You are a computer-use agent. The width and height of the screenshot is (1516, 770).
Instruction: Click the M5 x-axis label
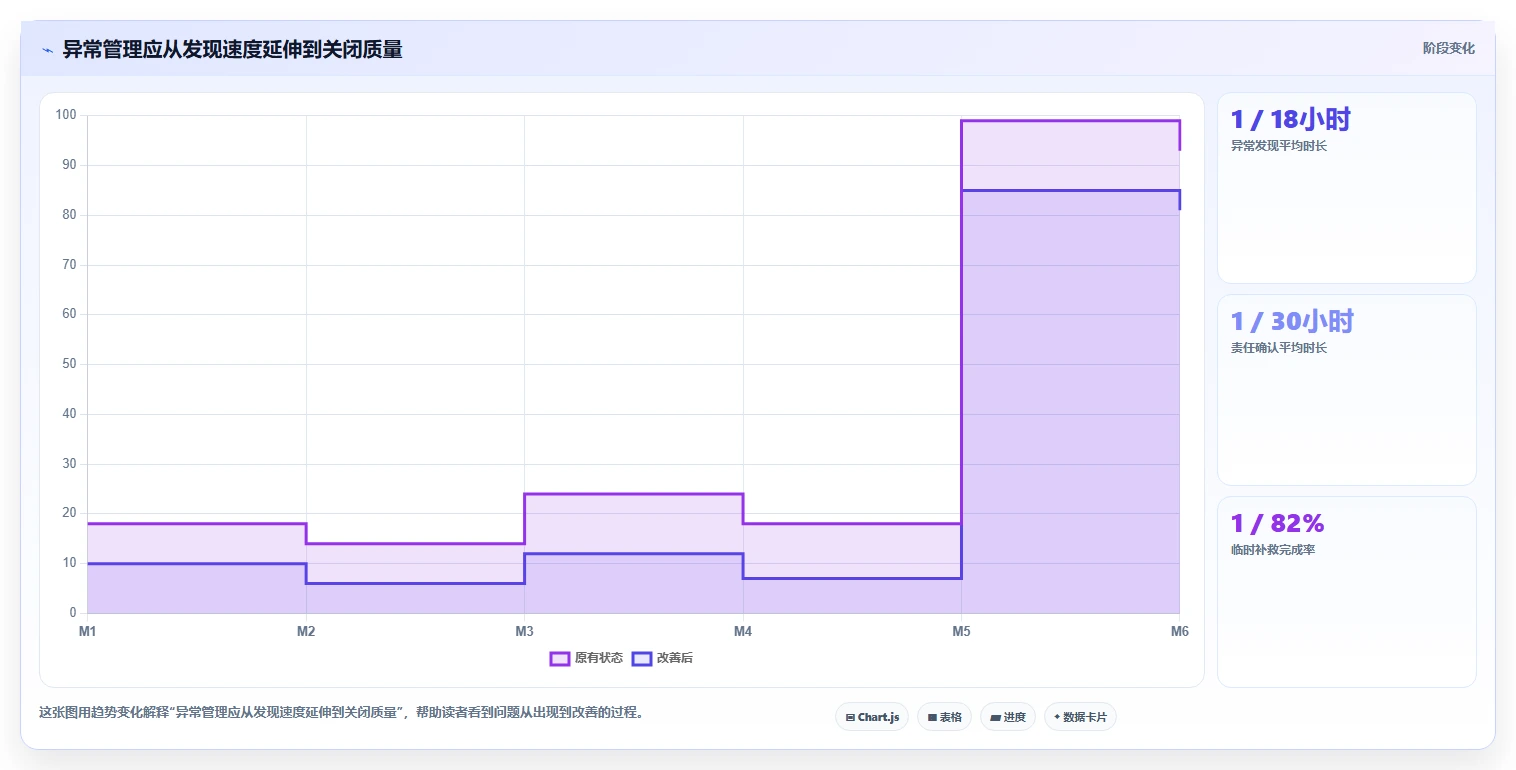click(961, 631)
